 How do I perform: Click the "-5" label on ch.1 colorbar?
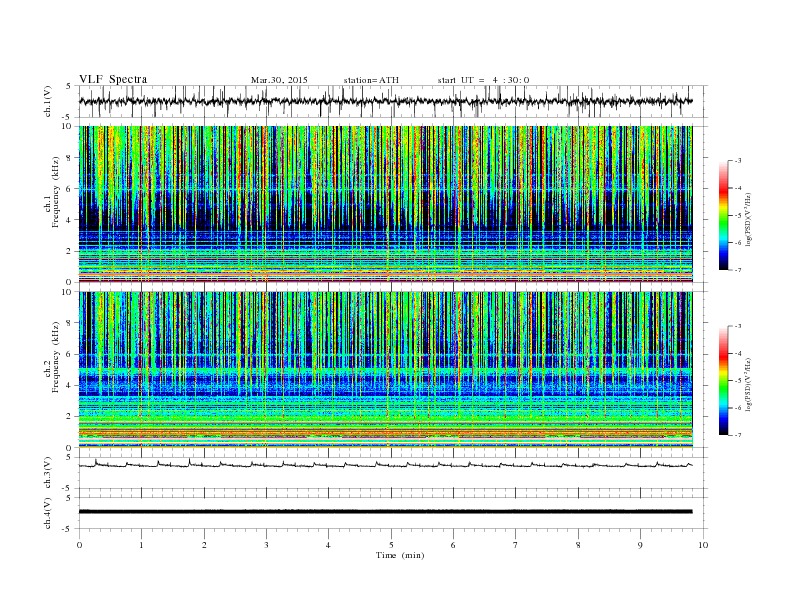(738, 216)
